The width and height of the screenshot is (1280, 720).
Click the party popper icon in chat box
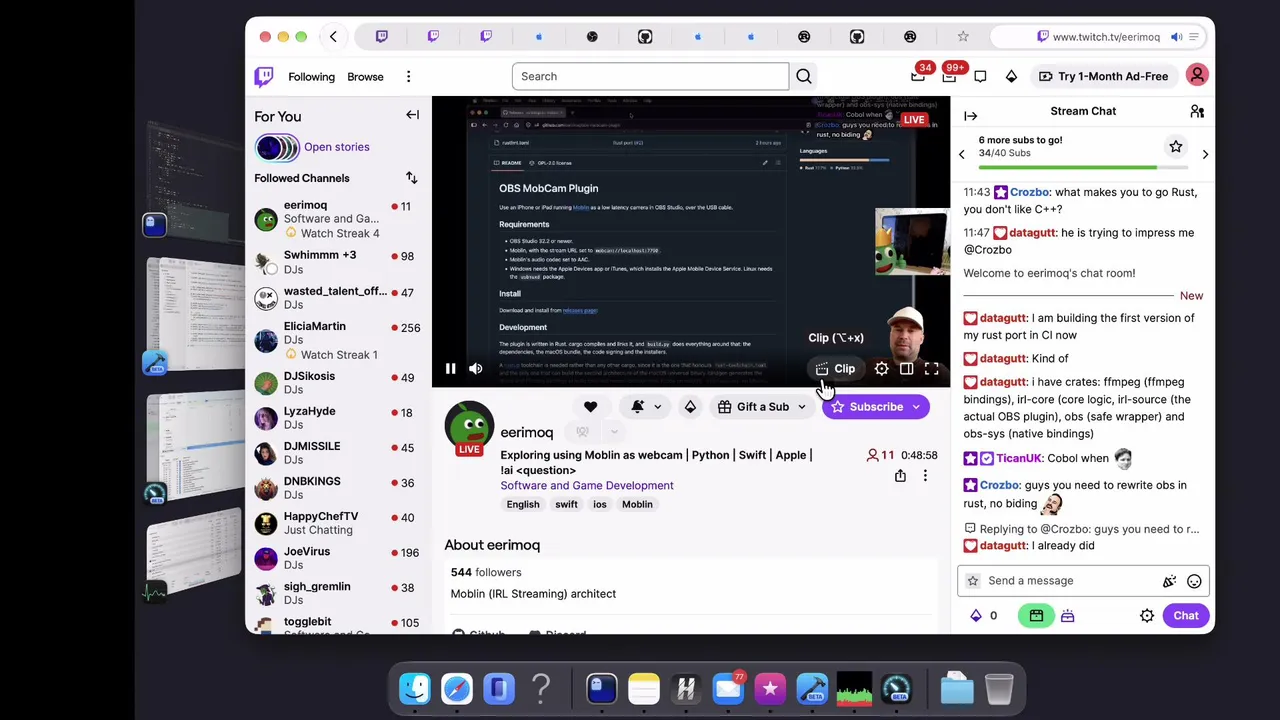(x=1169, y=581)
